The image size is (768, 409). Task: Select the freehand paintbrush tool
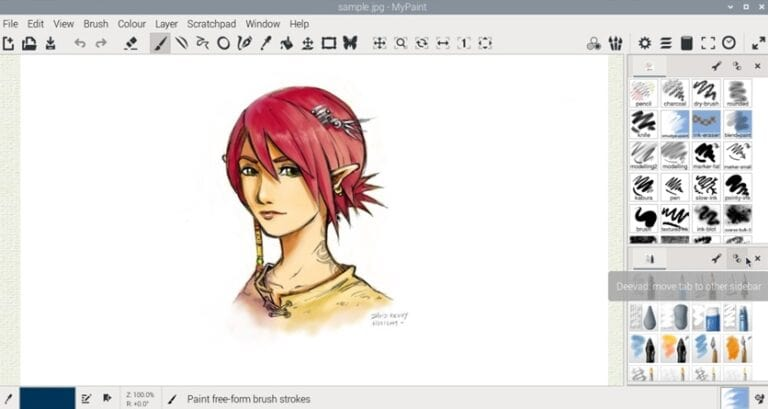(x=160, y=43)
